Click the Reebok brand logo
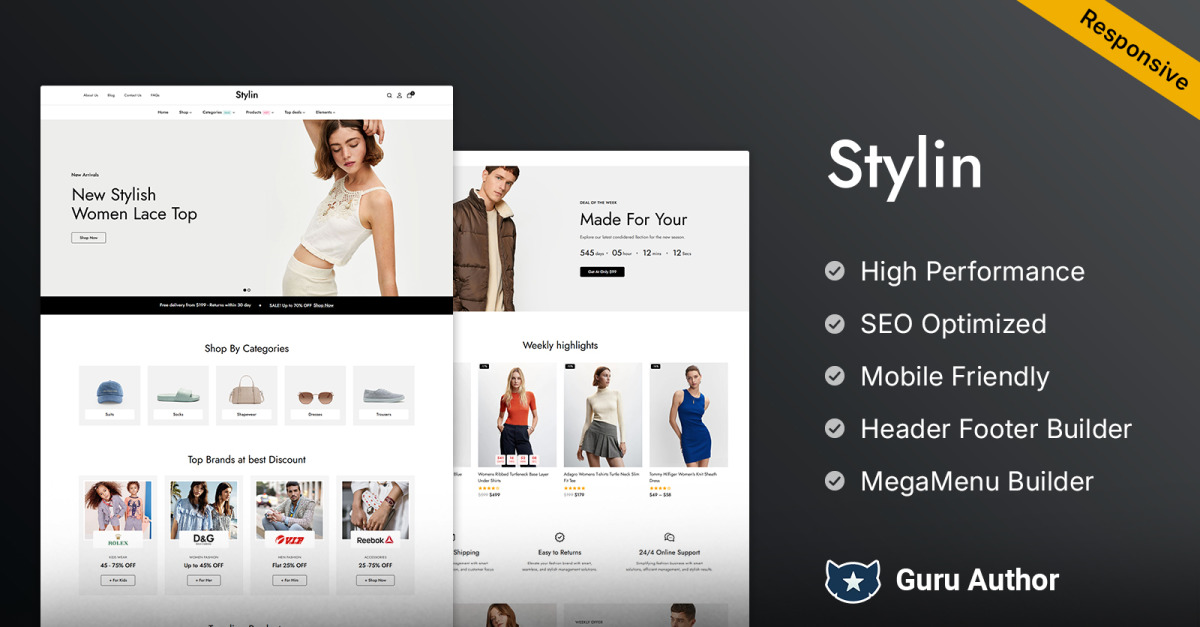The width and height of the screenshot is (1200, 627). (x=375, y=539)
